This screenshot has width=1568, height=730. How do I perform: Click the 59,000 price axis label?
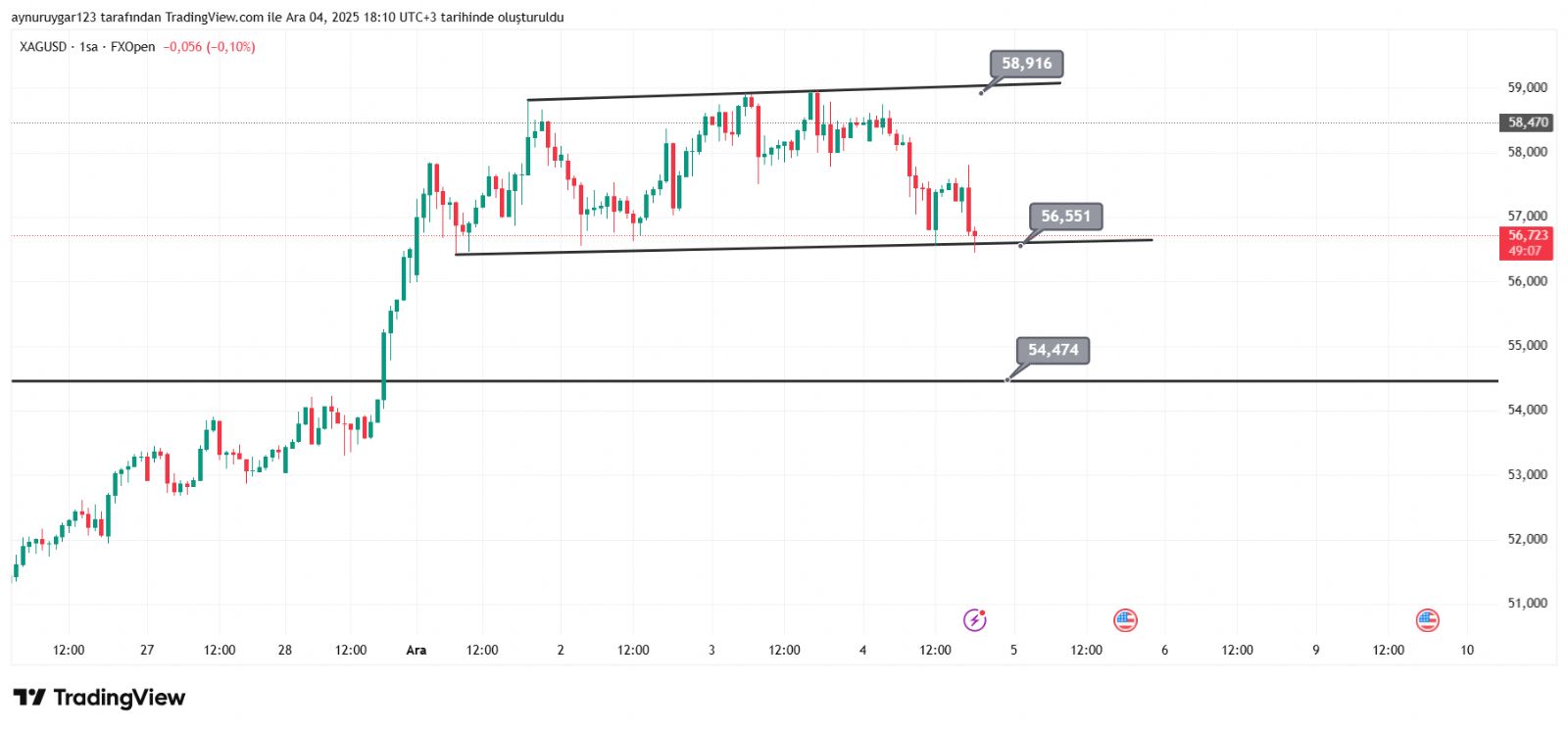1527,87
